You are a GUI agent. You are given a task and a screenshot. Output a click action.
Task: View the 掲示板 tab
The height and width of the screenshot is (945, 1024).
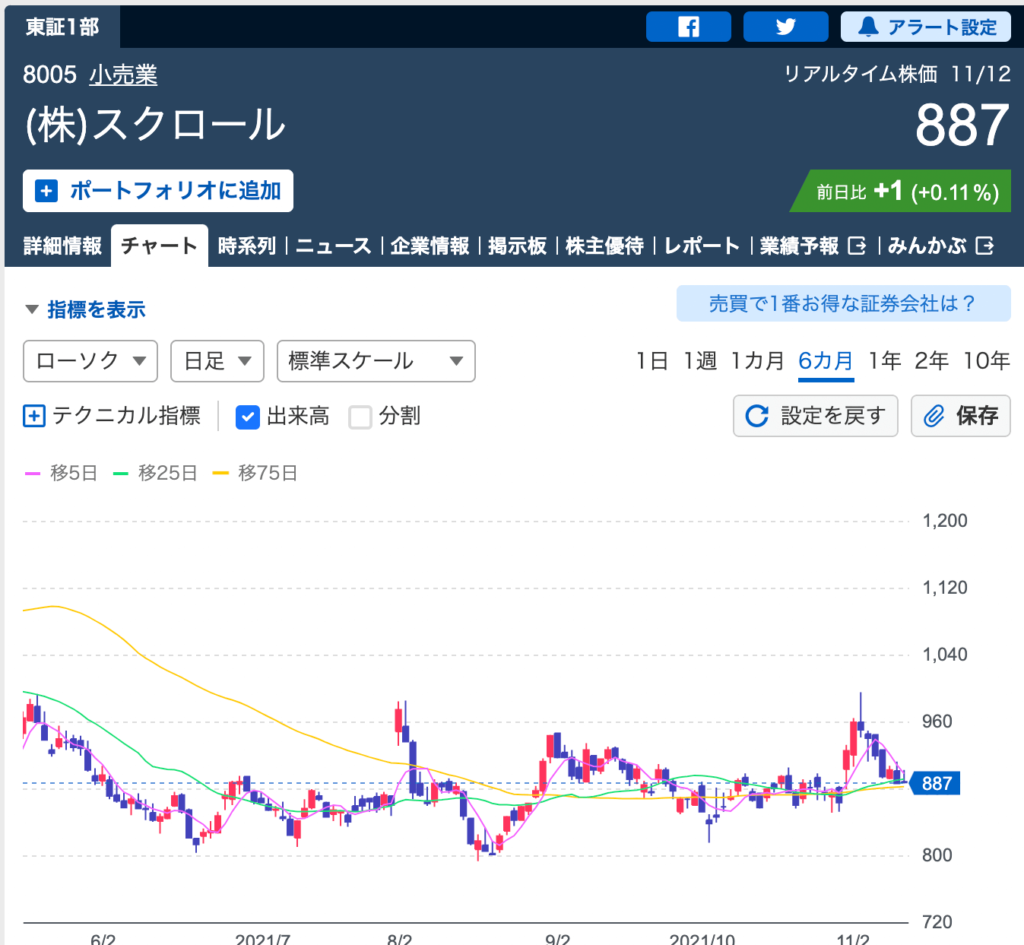[517, 246]
